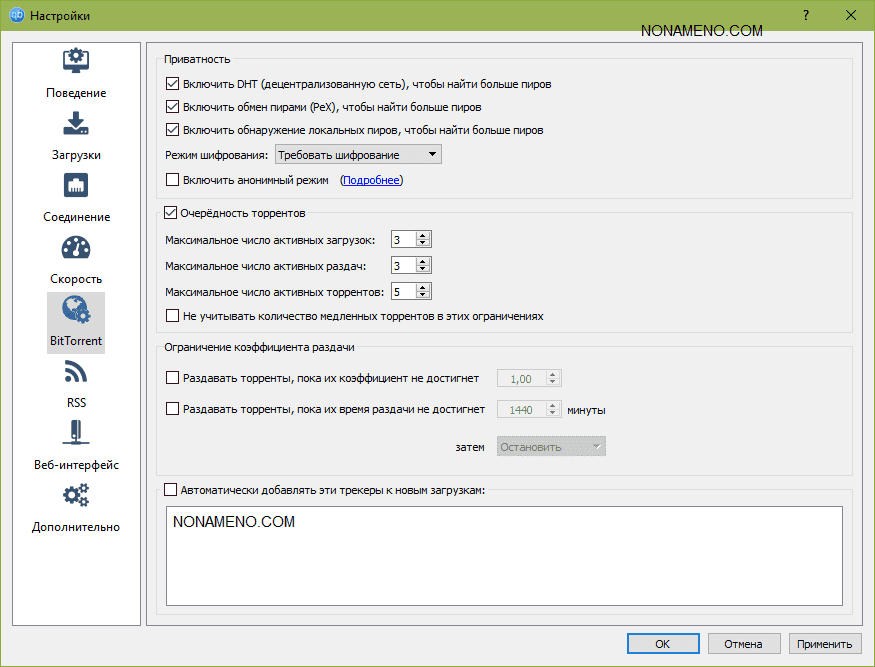Open the Режим шифрования dropdown
This screenshot has width=875, height=667.
(x=357, y=155)
